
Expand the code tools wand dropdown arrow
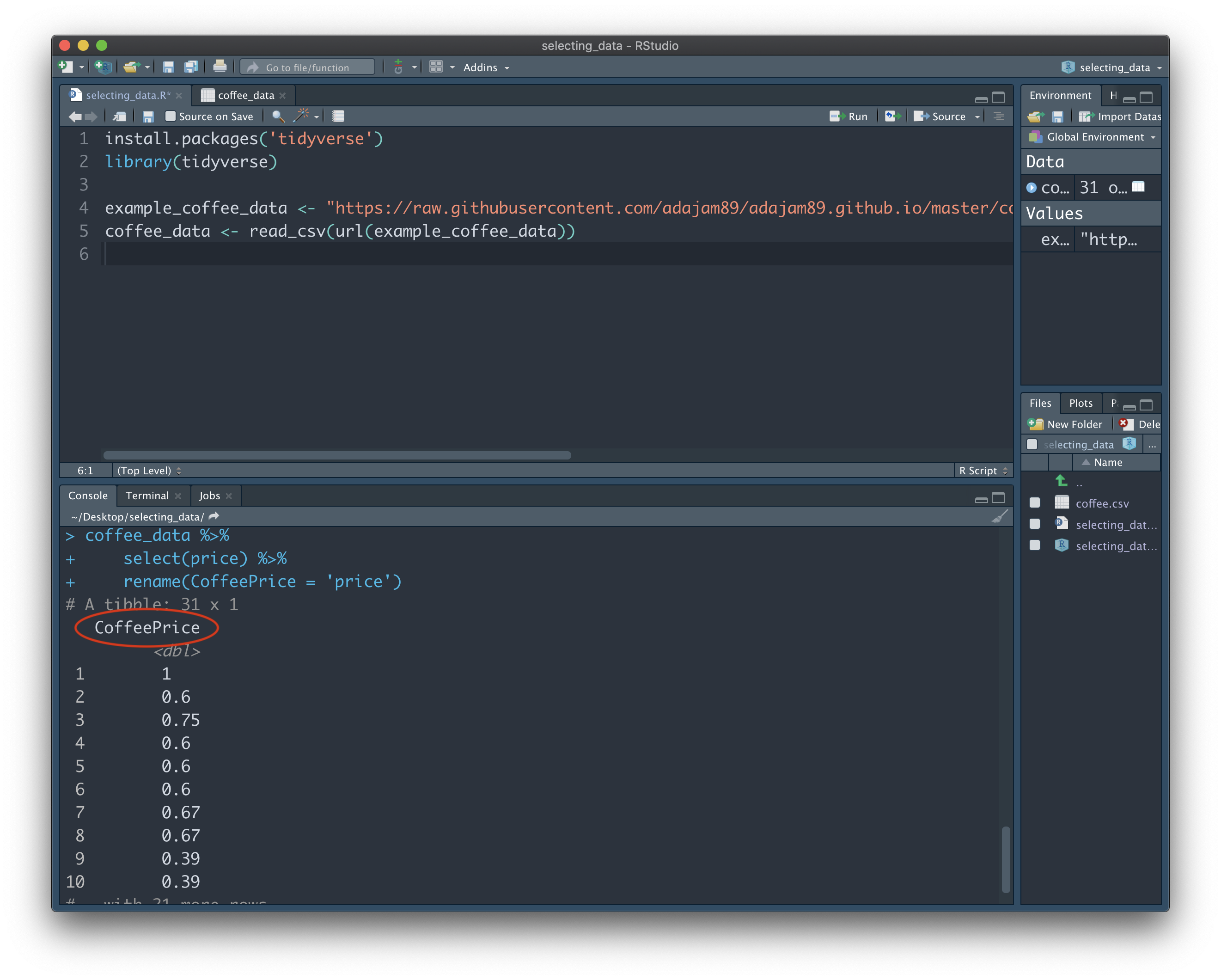pyautogui.click(x=316, y=116)
